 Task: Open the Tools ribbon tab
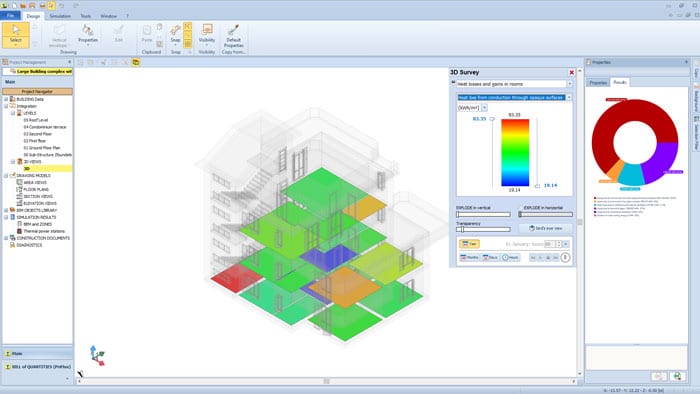tap(85, 16)
